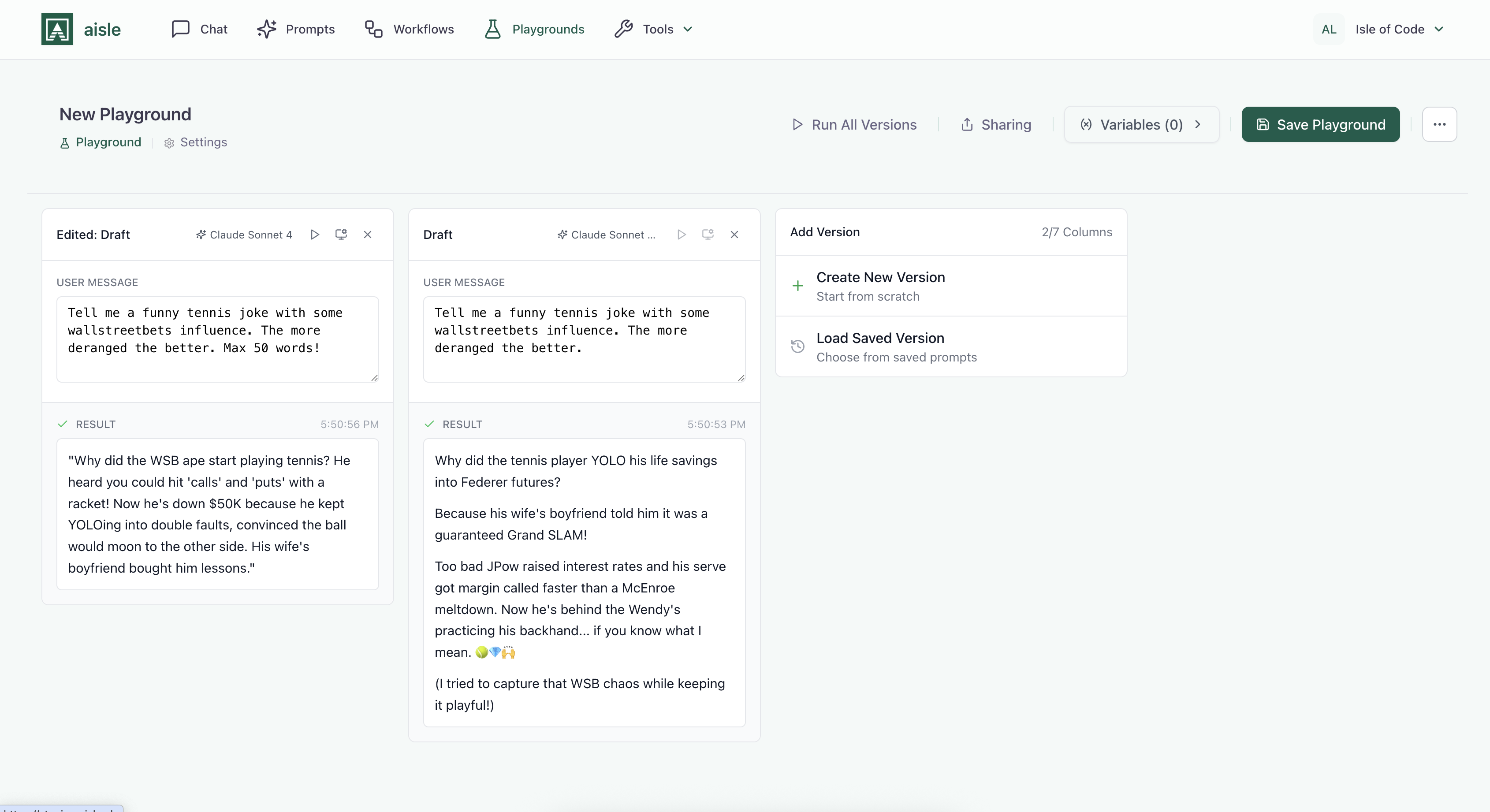This screenshot has height=812, width=1490.
Task: Expand the Variables (0) panel
Action: [1140, 124]
